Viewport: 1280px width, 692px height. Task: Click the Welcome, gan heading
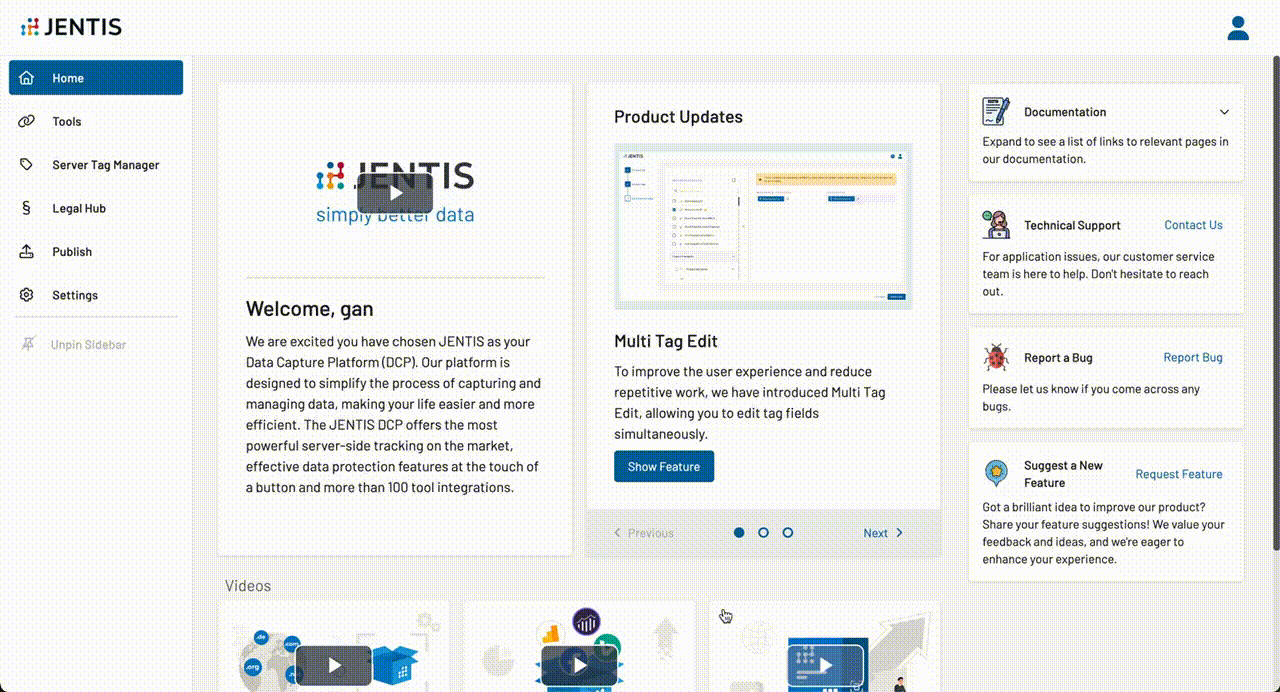pyautogui.click(x=310, y=308)
